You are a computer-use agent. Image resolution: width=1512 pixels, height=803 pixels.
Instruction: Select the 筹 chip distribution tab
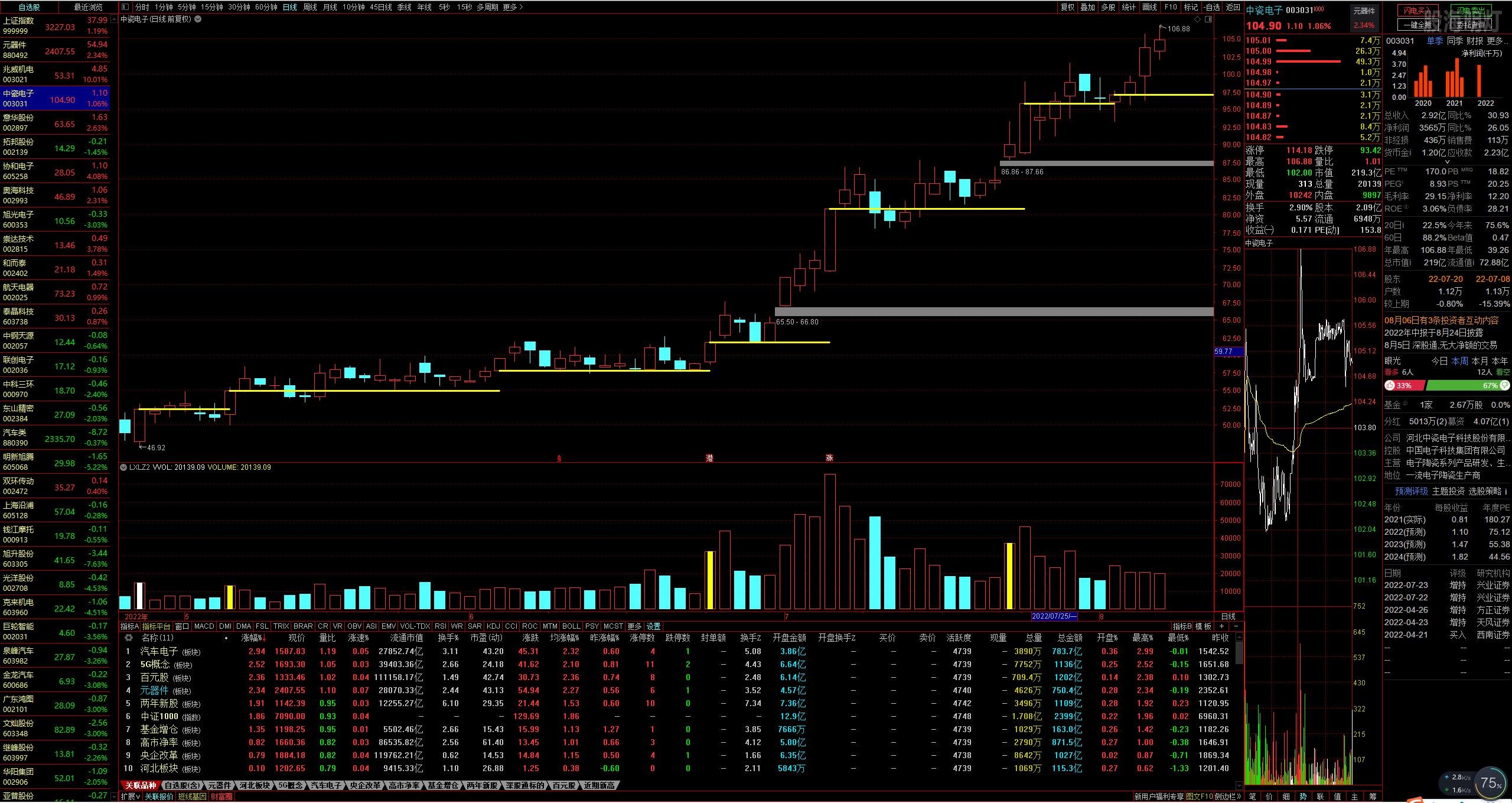pos(1373,797)
